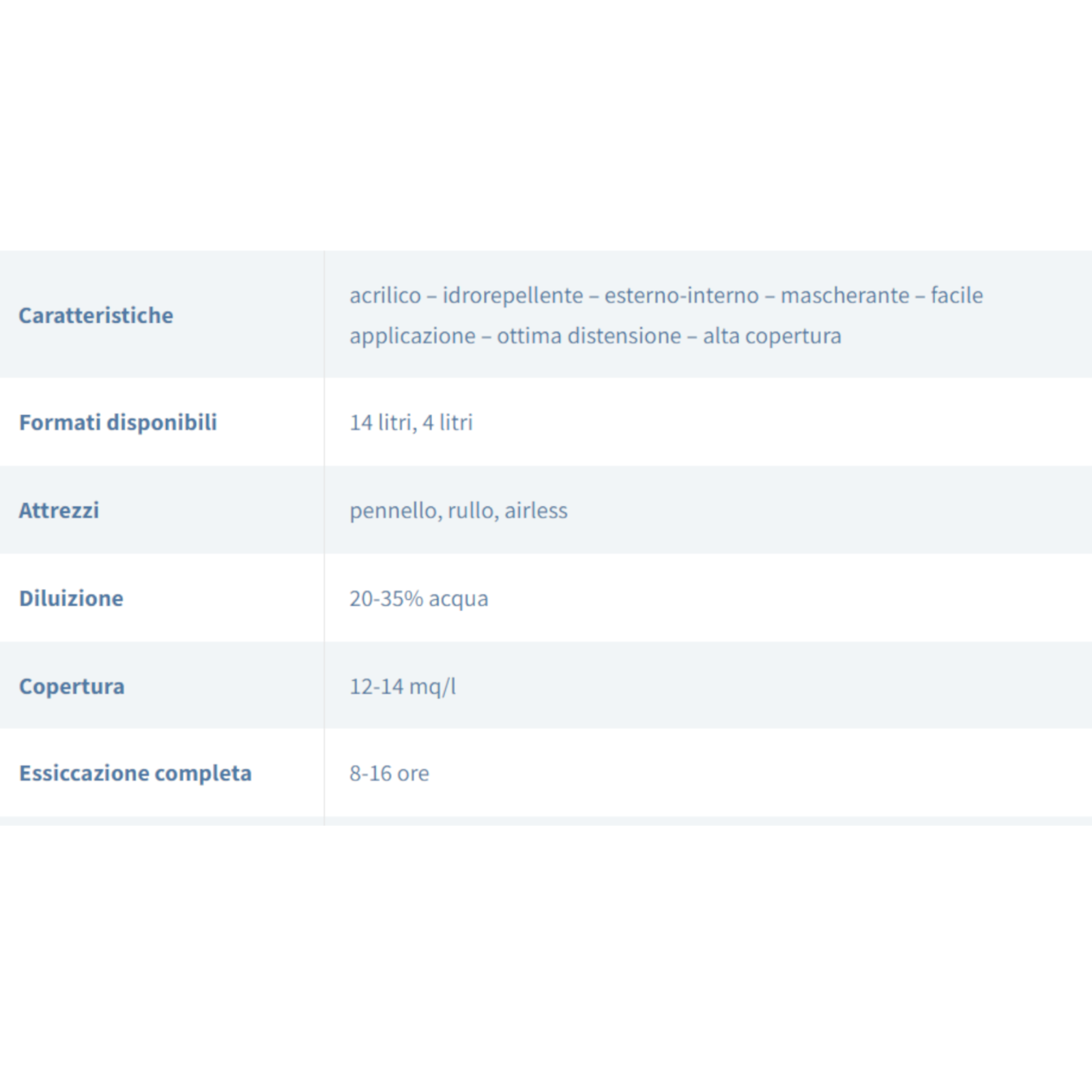Select the word 'rullo' in tools list

click(471, 511)
